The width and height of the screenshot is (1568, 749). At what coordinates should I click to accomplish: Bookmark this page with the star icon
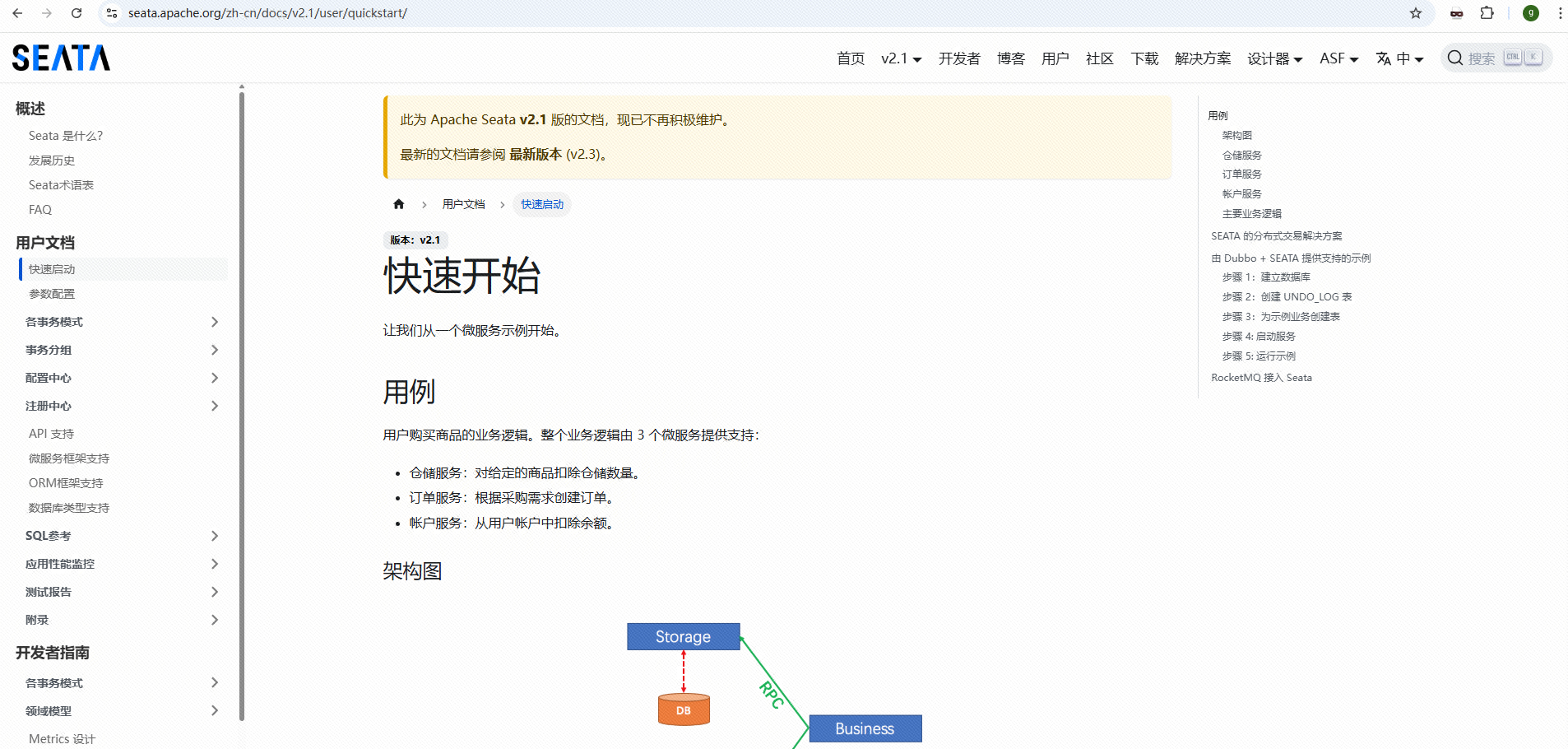[1416, 13]
